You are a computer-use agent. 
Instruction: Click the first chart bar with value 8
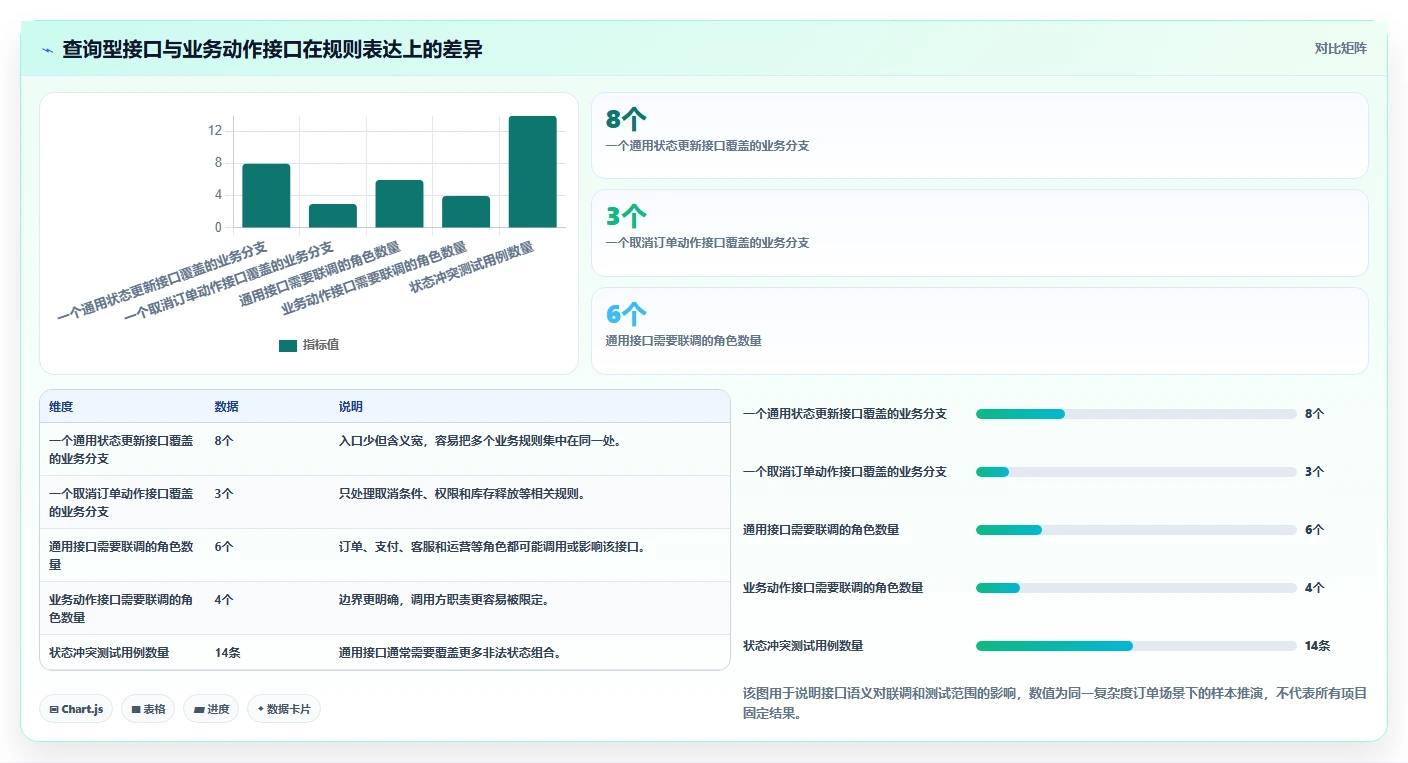pos(266,196)
